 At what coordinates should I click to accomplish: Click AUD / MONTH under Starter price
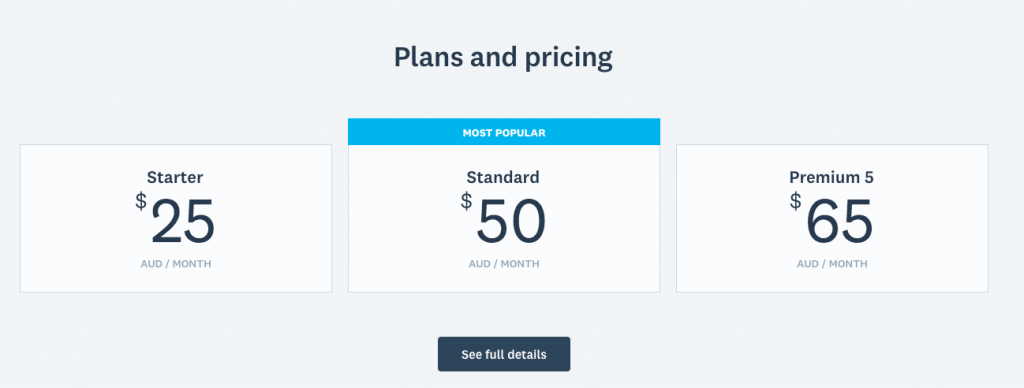176,264
